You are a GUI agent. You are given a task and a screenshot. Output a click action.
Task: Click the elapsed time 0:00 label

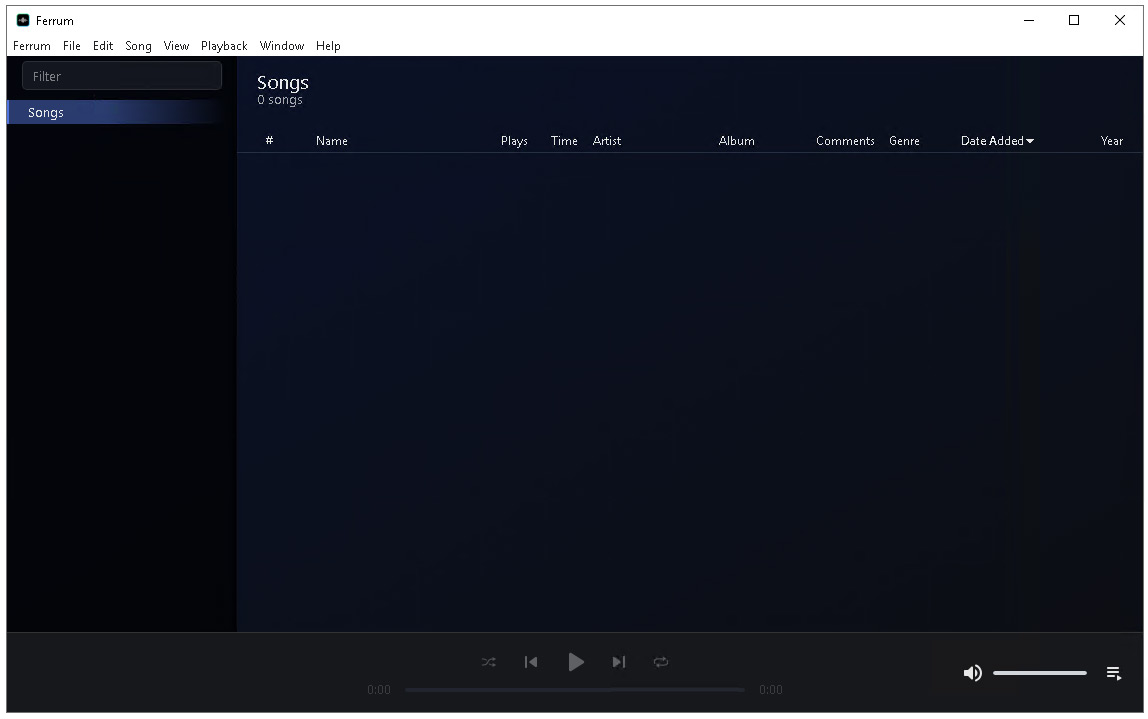(x=379, y=690)
